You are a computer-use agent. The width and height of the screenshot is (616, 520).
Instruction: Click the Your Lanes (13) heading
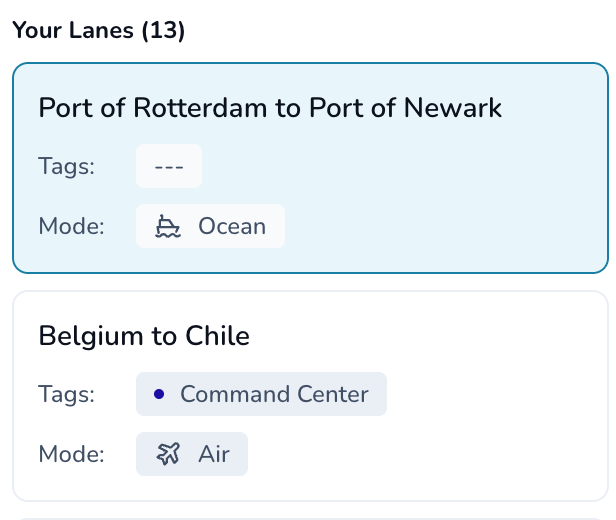tap(99, 30)
